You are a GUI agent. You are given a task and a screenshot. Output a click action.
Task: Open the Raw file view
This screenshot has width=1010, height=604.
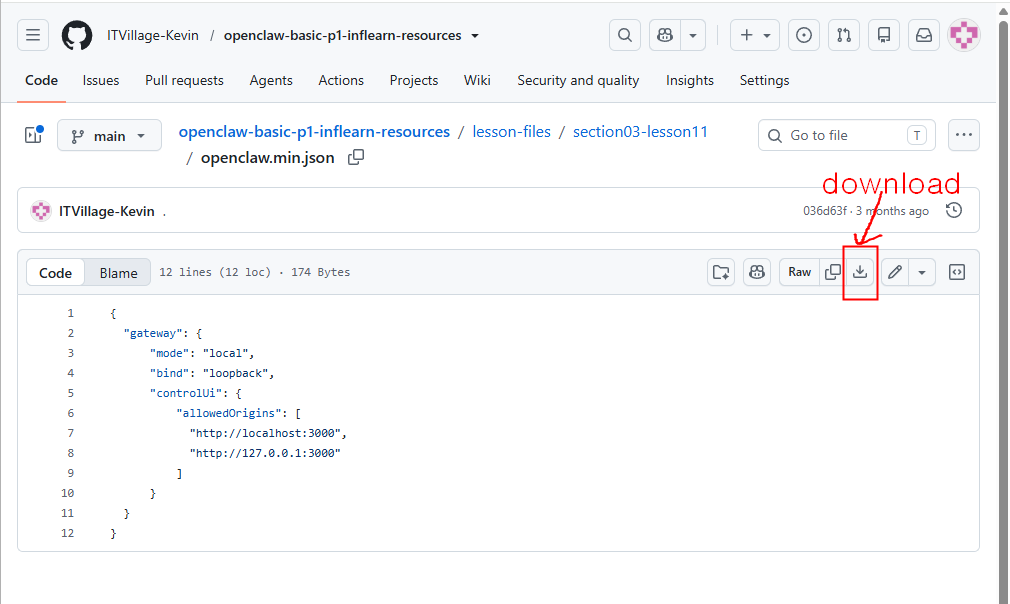(799, 272)
